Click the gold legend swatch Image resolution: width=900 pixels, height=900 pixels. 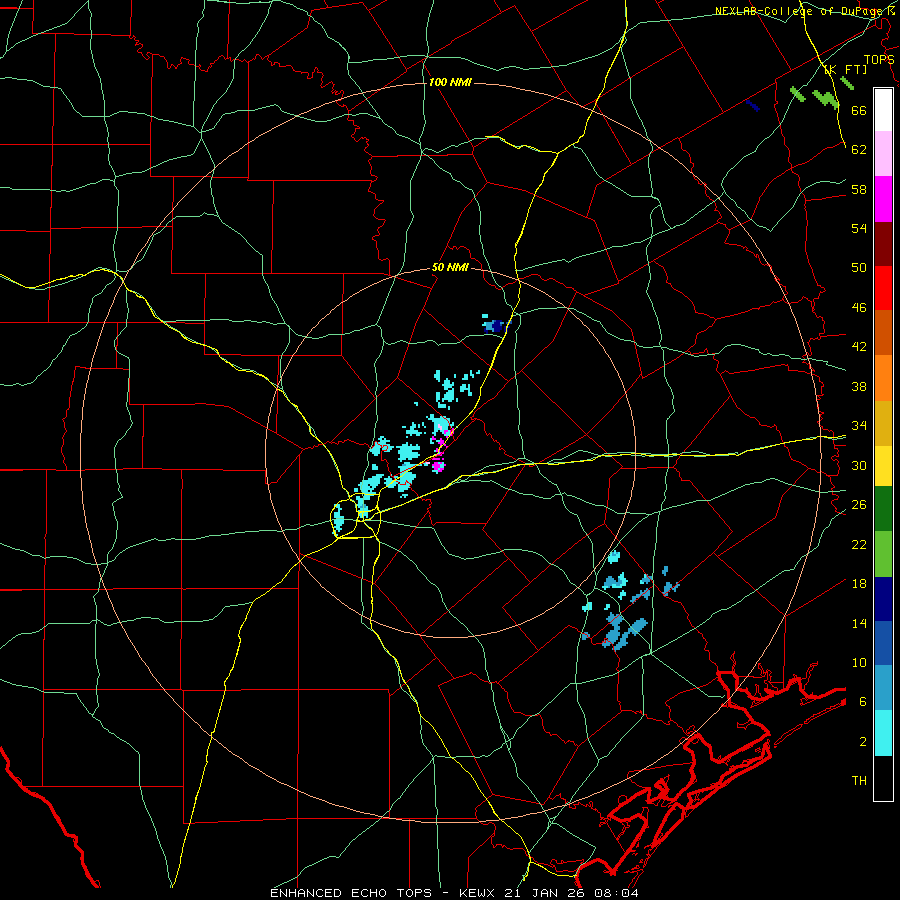883,422
